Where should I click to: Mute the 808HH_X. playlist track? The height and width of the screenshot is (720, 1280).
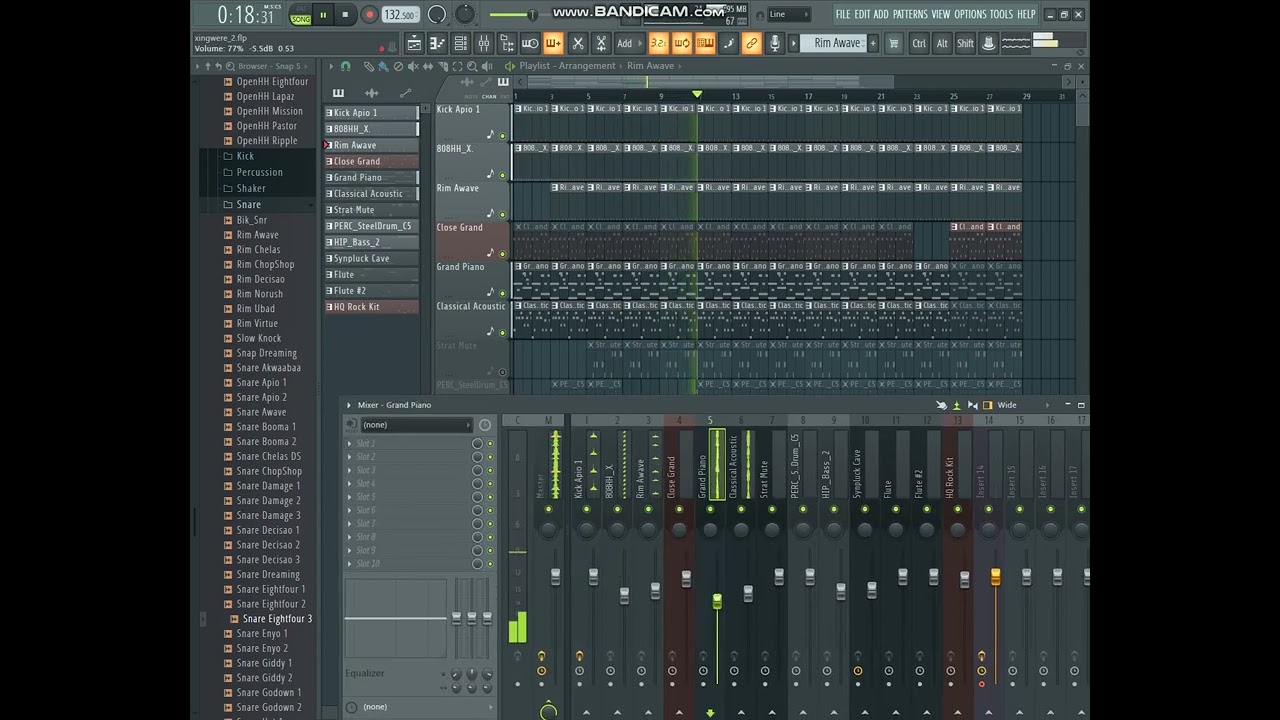coord(503,175)
